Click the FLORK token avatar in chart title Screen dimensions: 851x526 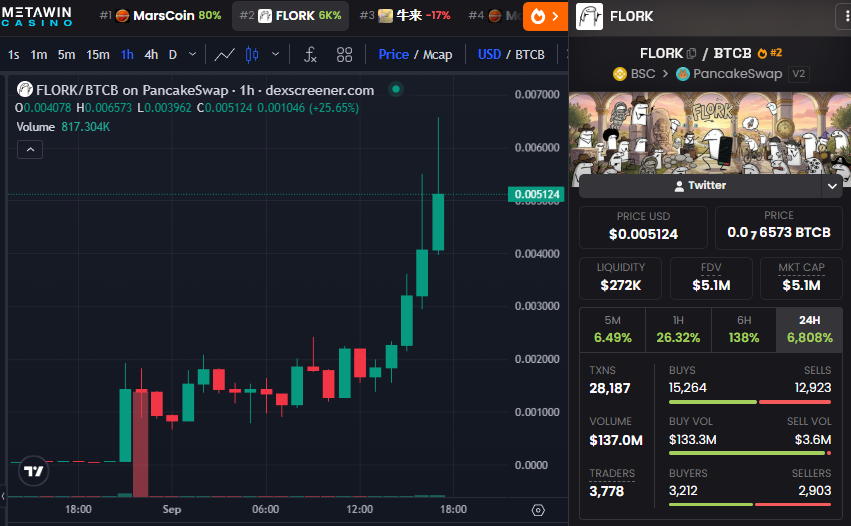pyautogui.click(x=24, y=89)
